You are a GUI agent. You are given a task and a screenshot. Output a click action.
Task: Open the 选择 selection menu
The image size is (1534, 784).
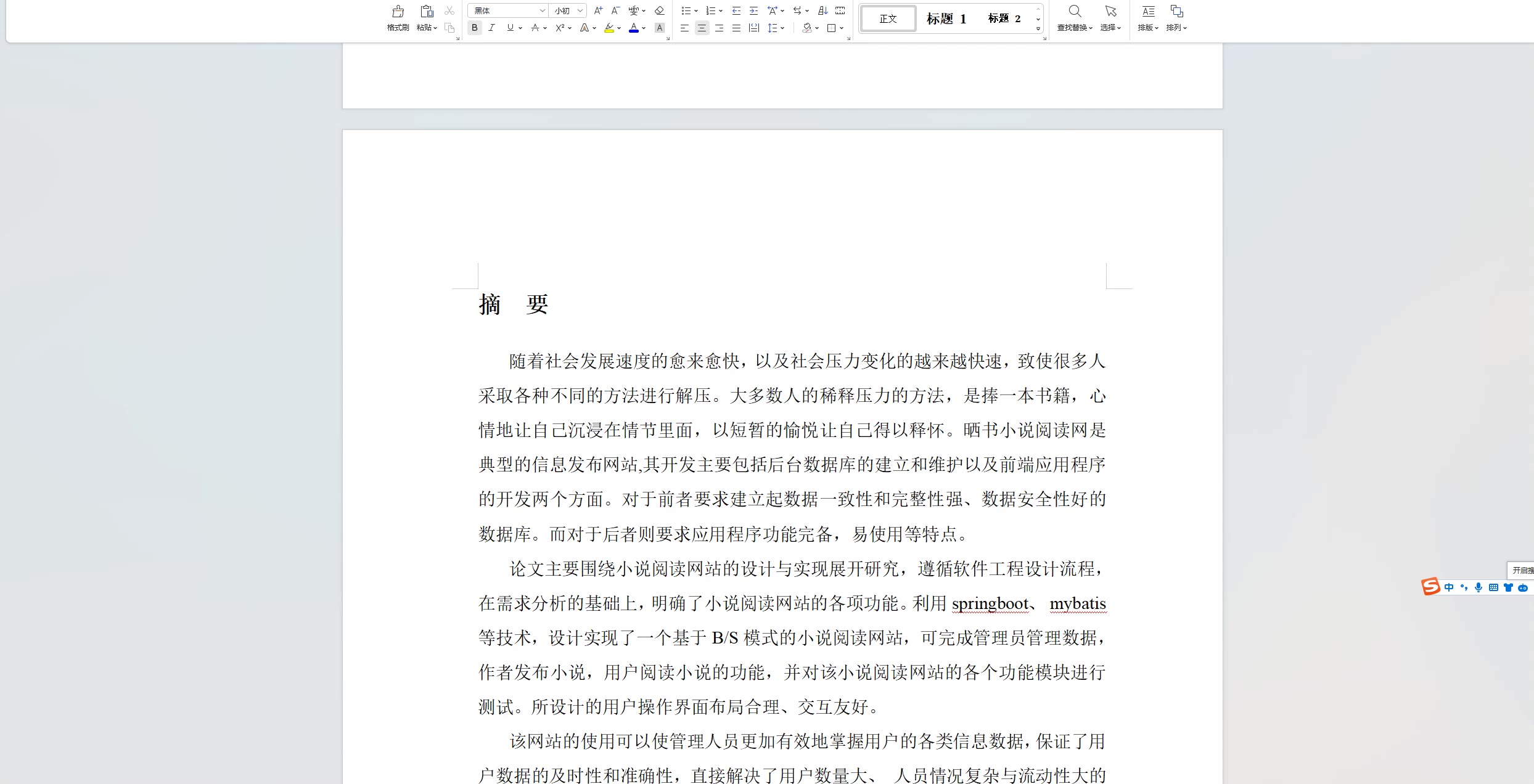pyautogui.click(x=1110, y=18)
